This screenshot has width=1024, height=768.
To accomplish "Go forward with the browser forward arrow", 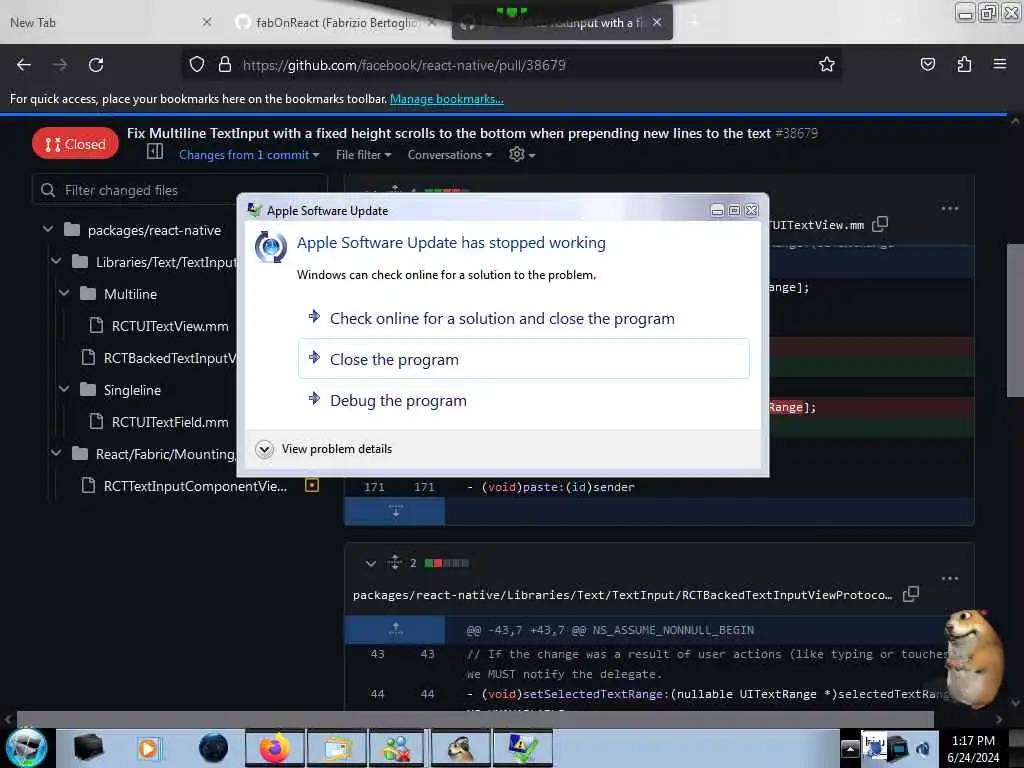I will (59, 65).
